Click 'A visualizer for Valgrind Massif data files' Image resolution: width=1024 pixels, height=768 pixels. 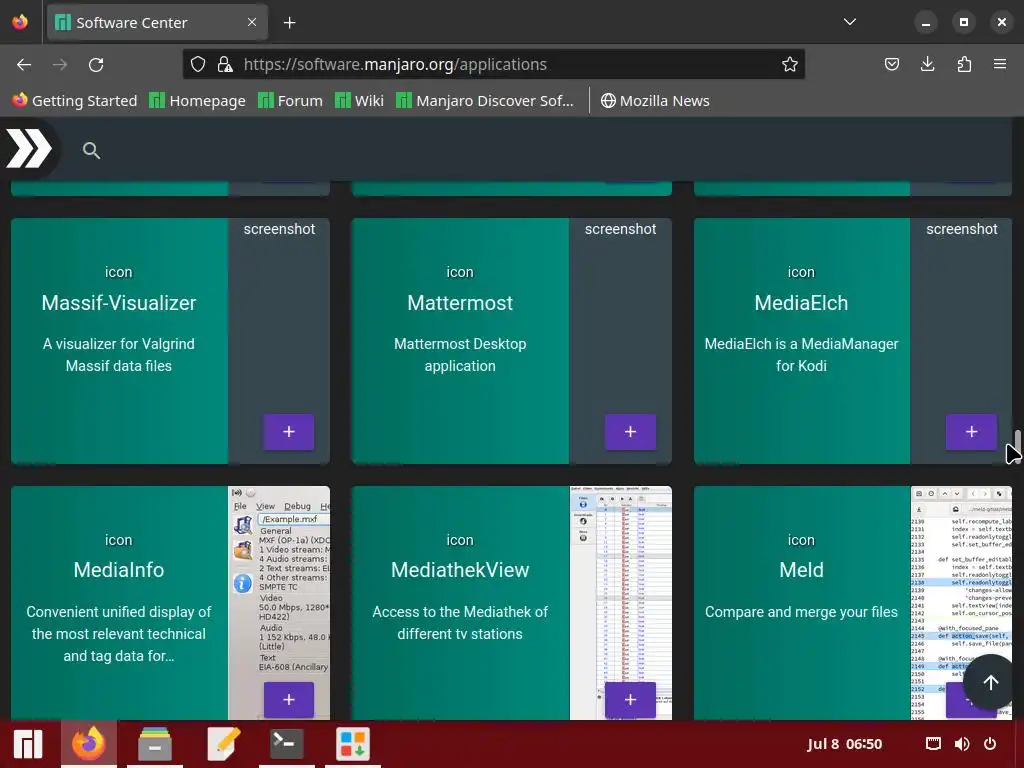click(119, 355)
